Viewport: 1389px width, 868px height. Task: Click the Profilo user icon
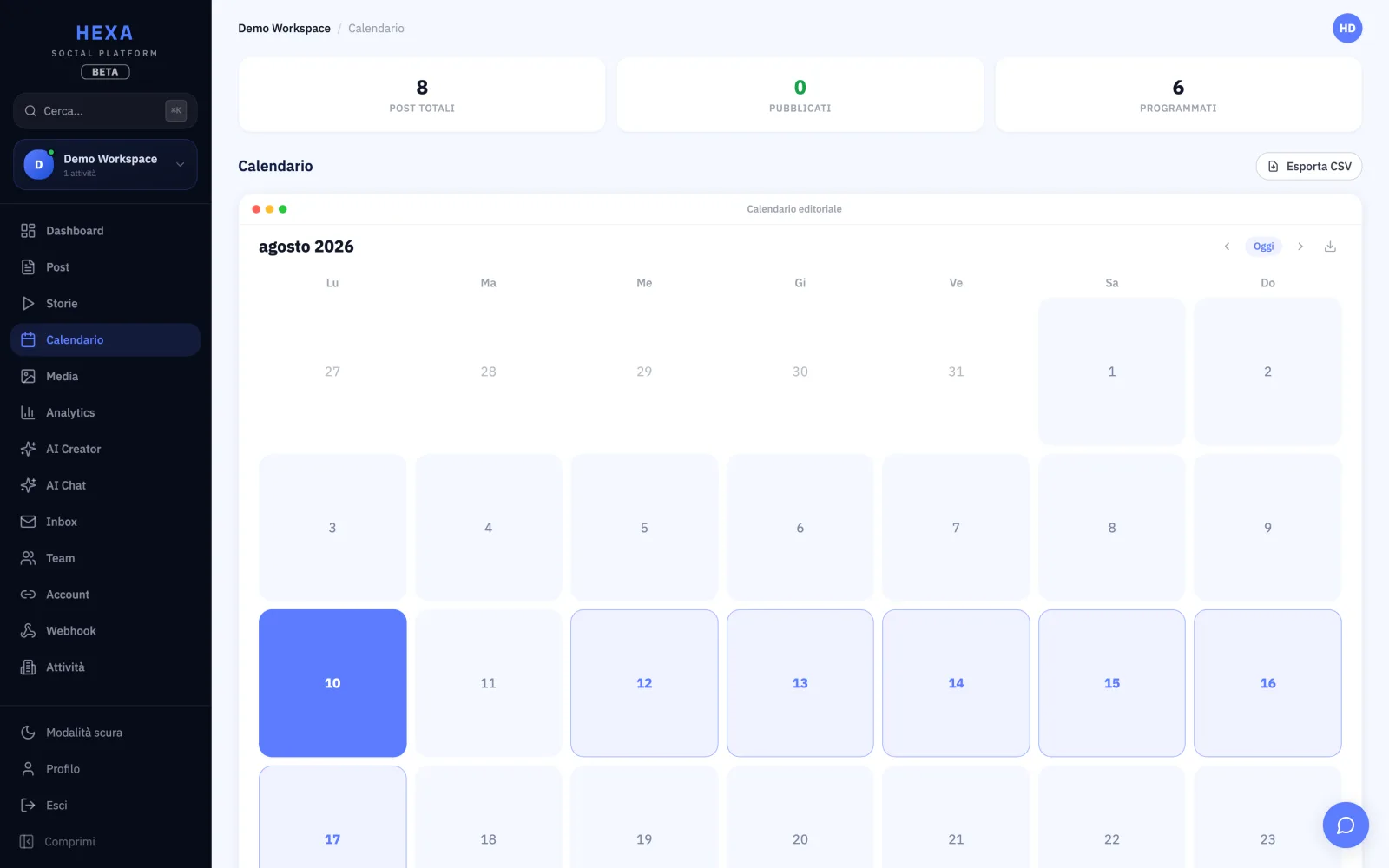[28, 769]
